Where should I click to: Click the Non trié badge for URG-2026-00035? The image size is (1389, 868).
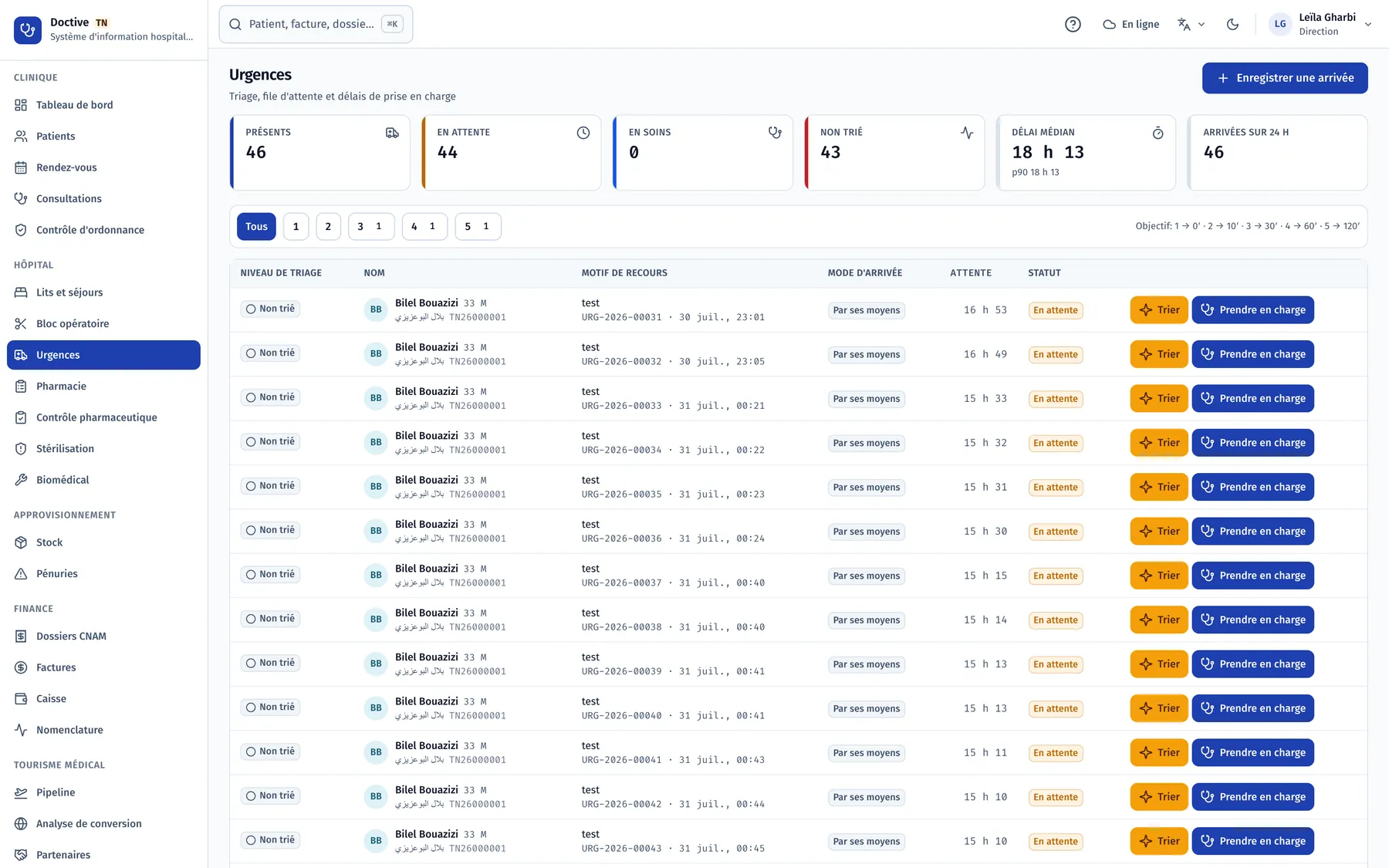[270, 486]
